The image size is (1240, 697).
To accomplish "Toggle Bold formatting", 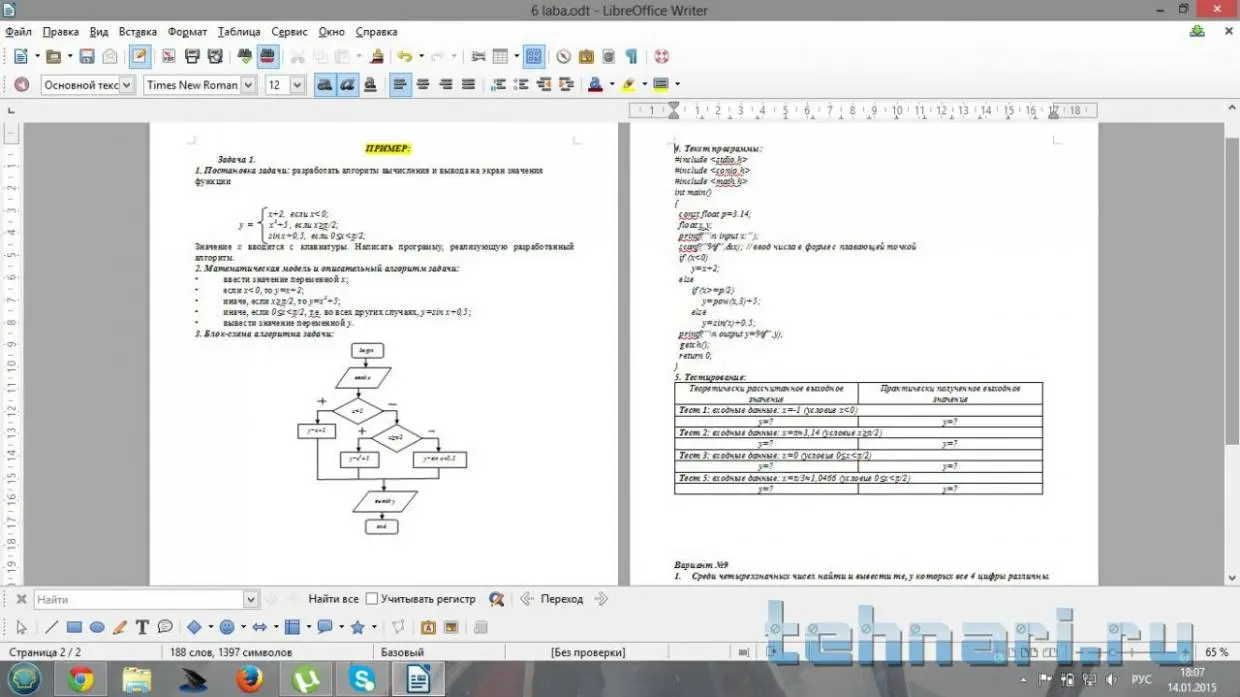I will pos(324,85).
